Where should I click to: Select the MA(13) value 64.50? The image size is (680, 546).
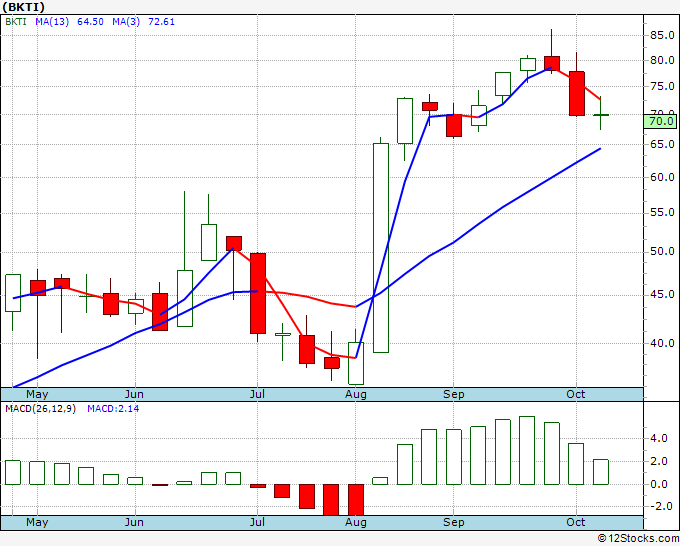click(x=90, y=22)
